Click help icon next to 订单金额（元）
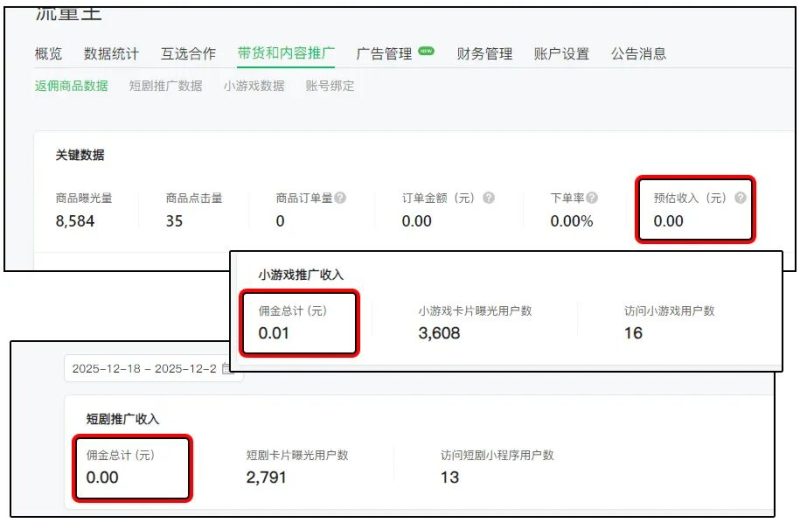The width and height of the screenshot is (800, 530). [x=489, y=197]
